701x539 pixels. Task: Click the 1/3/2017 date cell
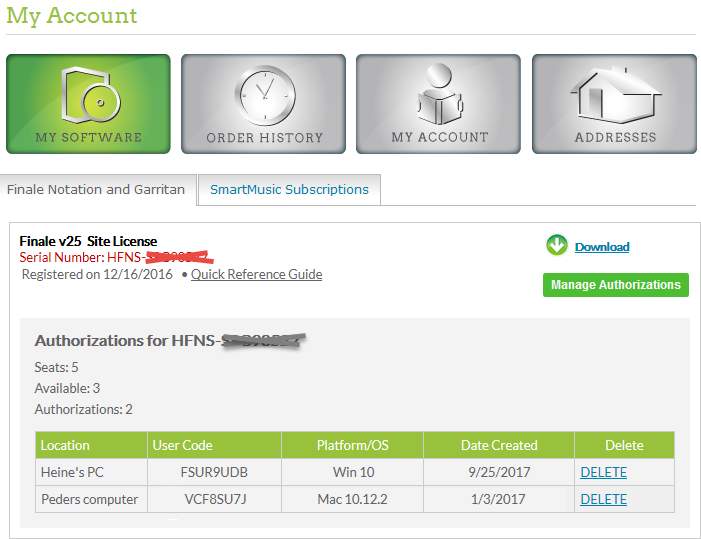(x=499, y=499)
